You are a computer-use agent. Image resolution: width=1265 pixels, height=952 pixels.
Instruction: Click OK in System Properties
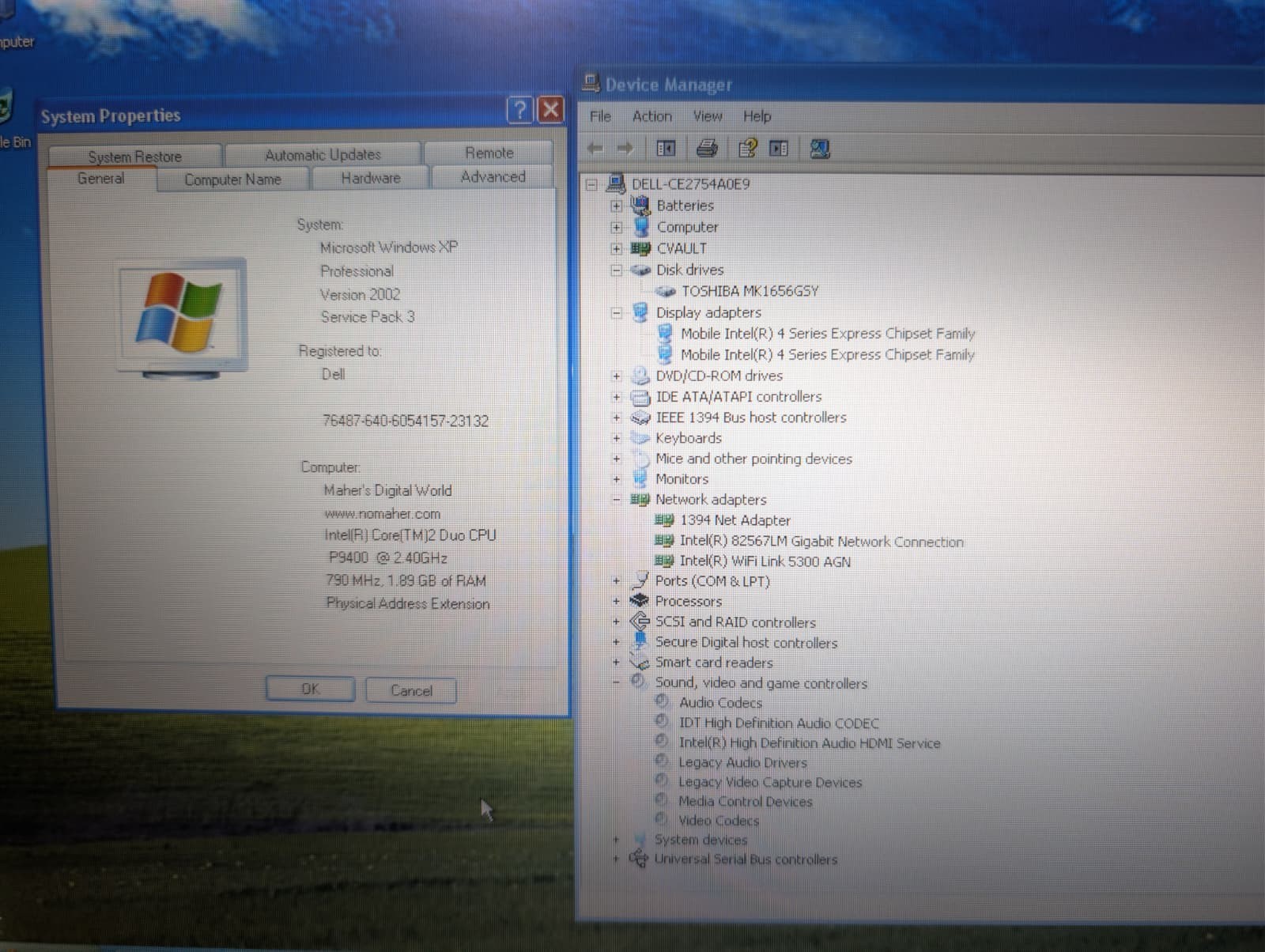tap(310, 689)
